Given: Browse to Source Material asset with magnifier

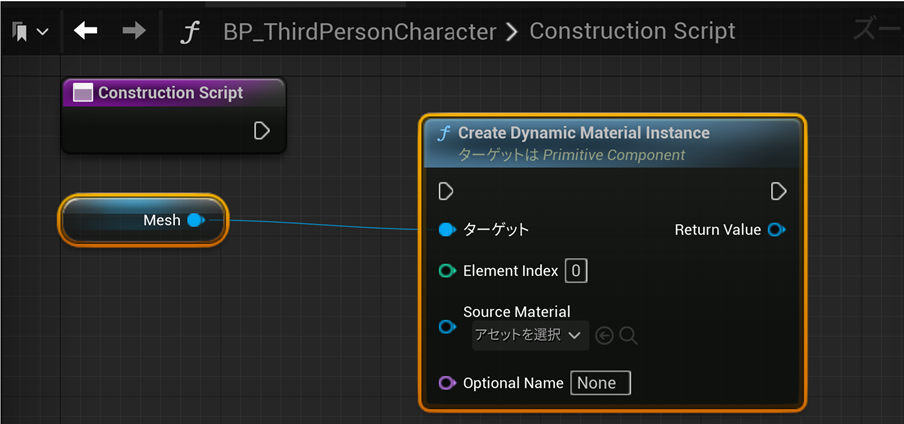Looking at the screenshot, I should (x=628, y=336).
